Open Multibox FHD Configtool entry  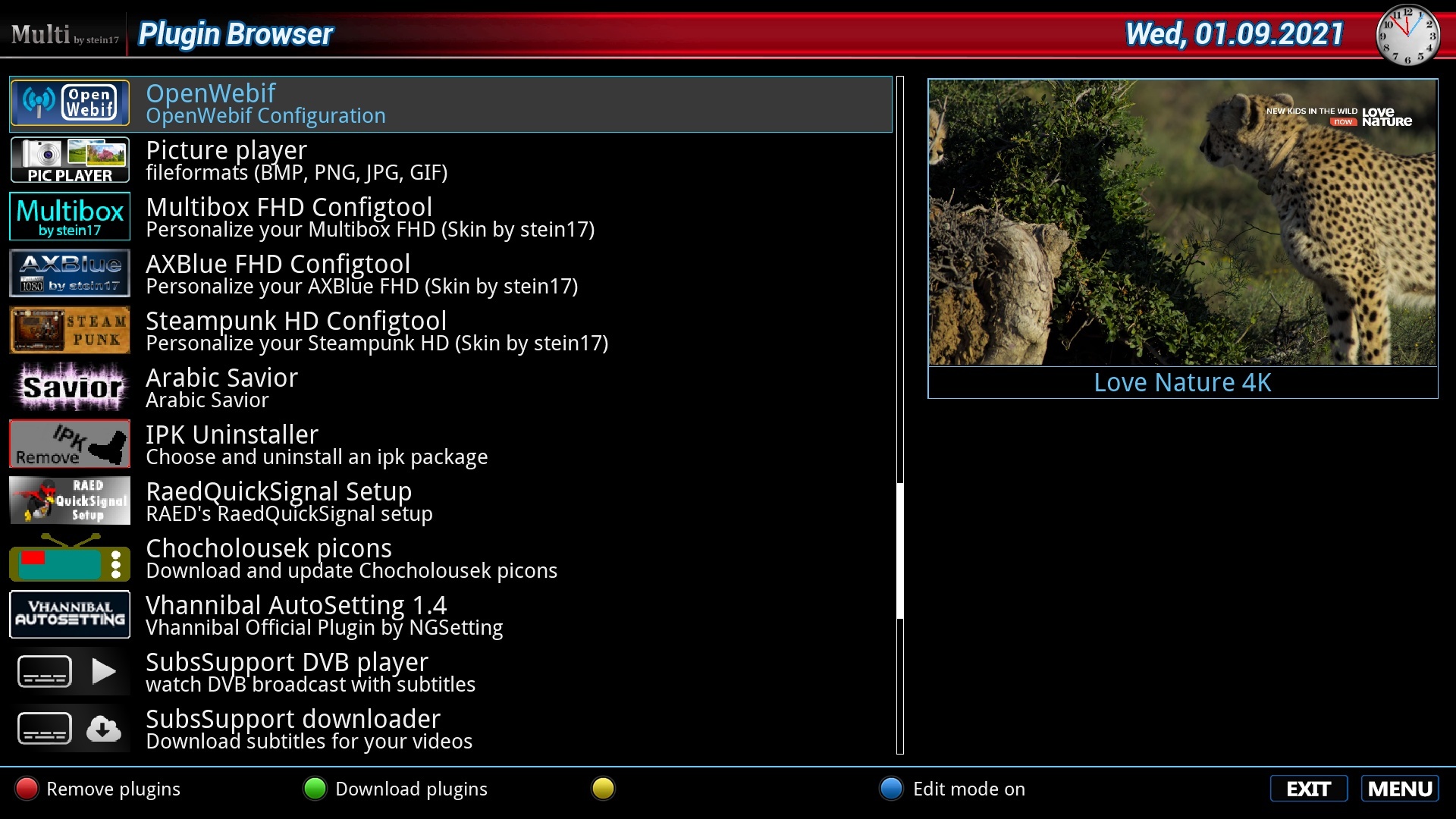[x=450, y=218]
